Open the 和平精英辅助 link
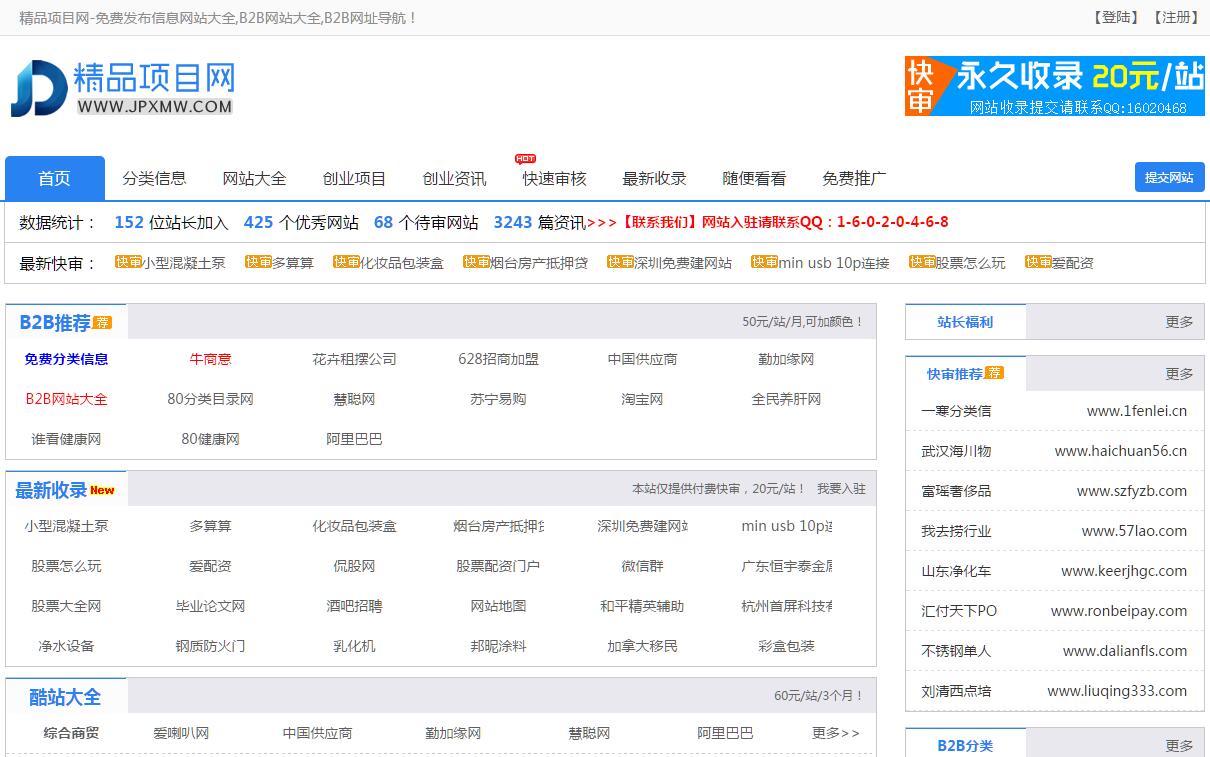The height and width of the screenshot is (757, 1210). pos(642,606)
